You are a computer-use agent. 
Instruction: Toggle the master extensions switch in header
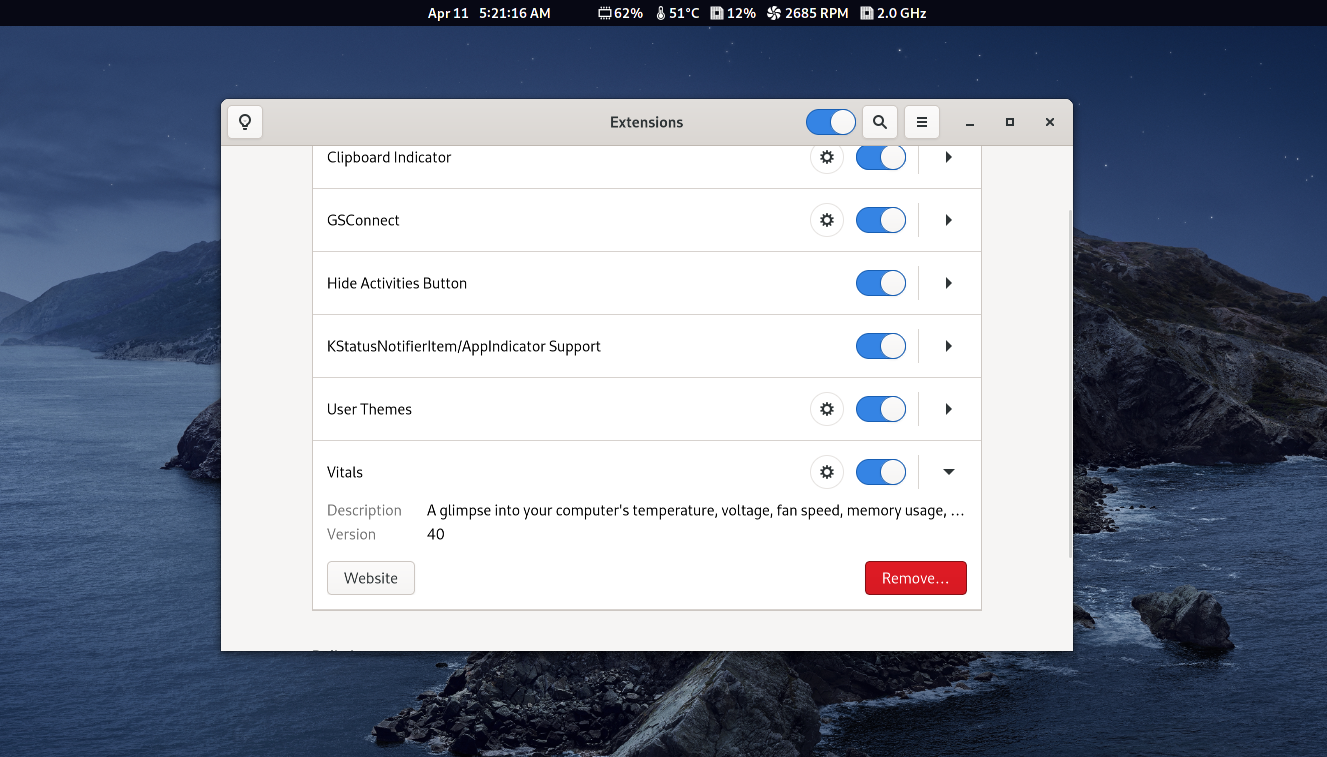(830, 121)
